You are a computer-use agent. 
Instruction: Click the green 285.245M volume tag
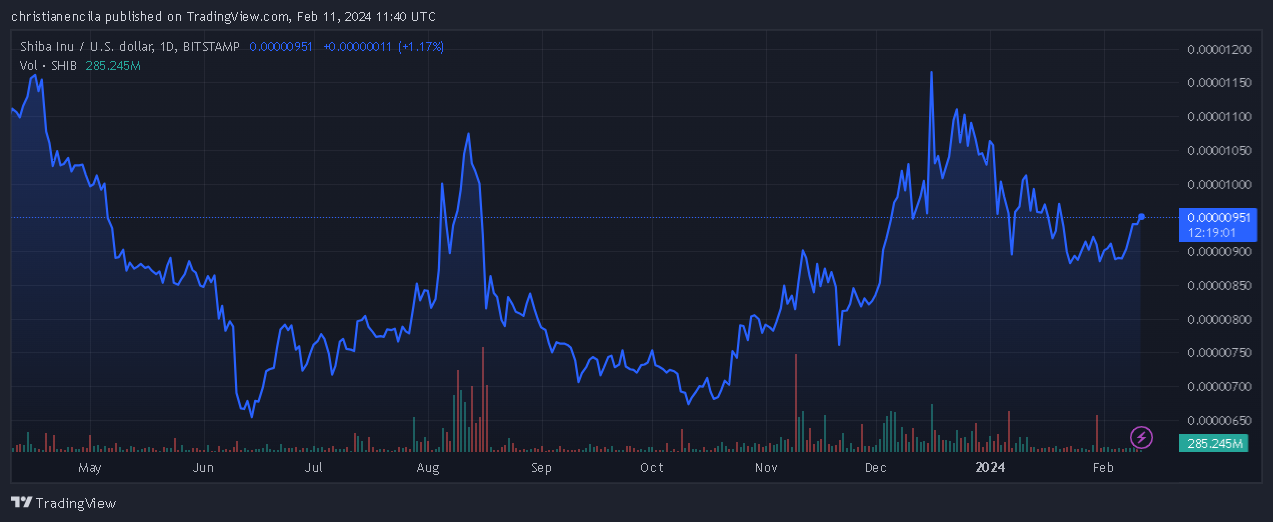pyautogui.click(x=1214, y=443)
